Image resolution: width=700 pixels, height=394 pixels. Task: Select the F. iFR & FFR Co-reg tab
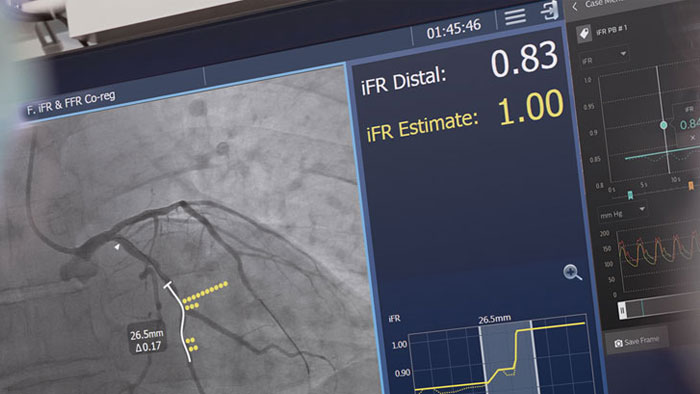[71, 103]
